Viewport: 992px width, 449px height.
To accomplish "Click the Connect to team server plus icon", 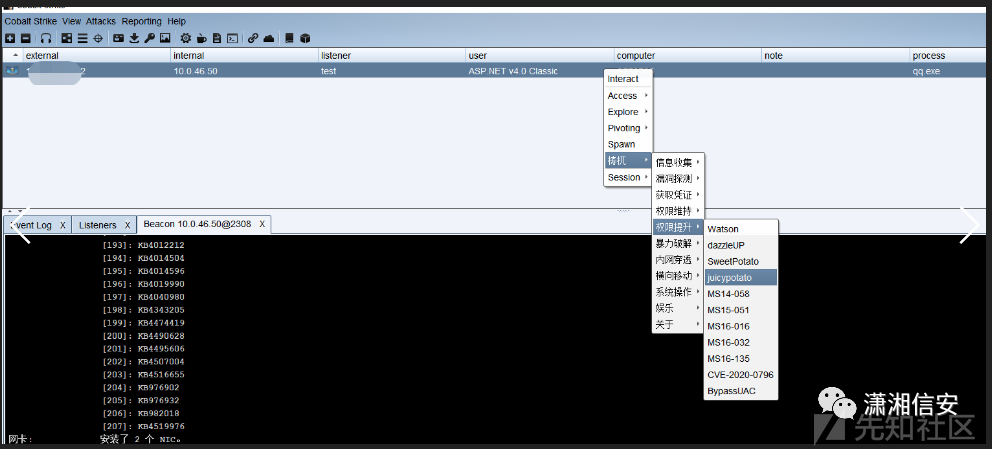I will click(9, 39).
